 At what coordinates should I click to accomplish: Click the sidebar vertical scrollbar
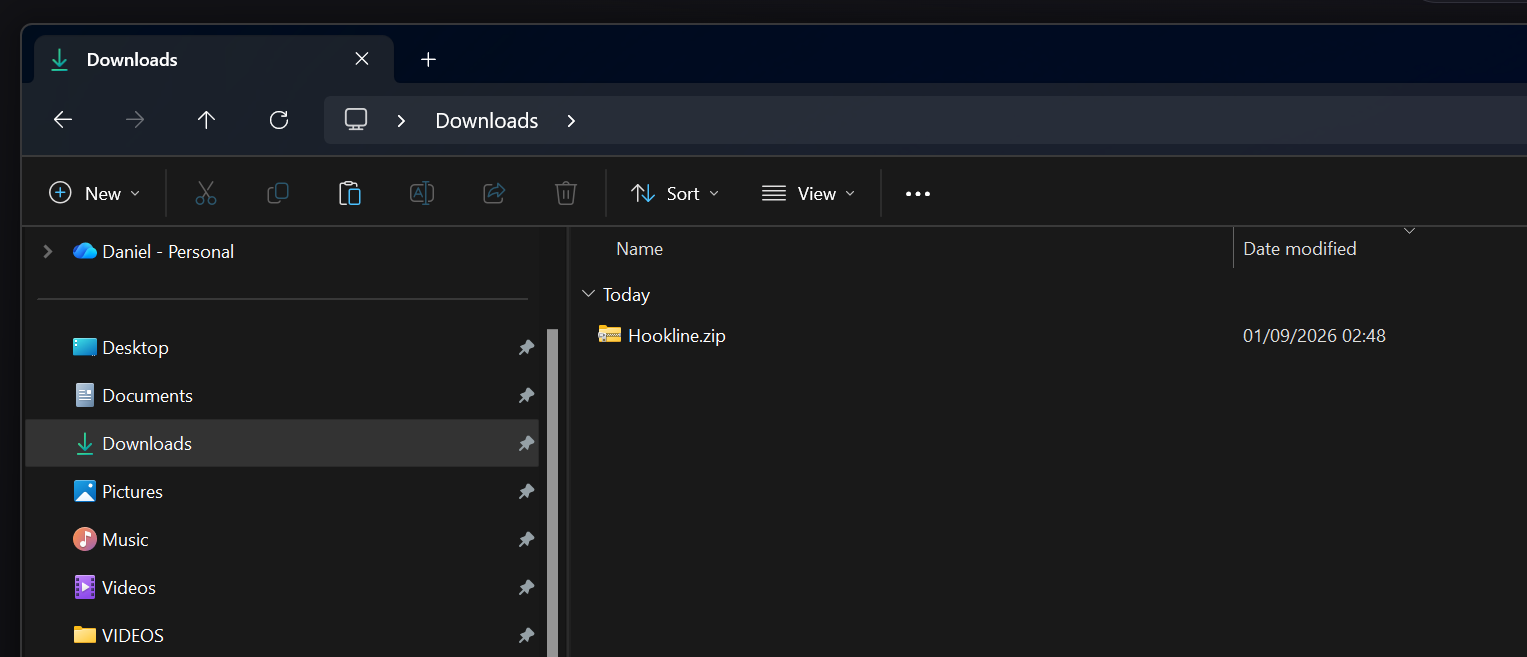(551, 492)
